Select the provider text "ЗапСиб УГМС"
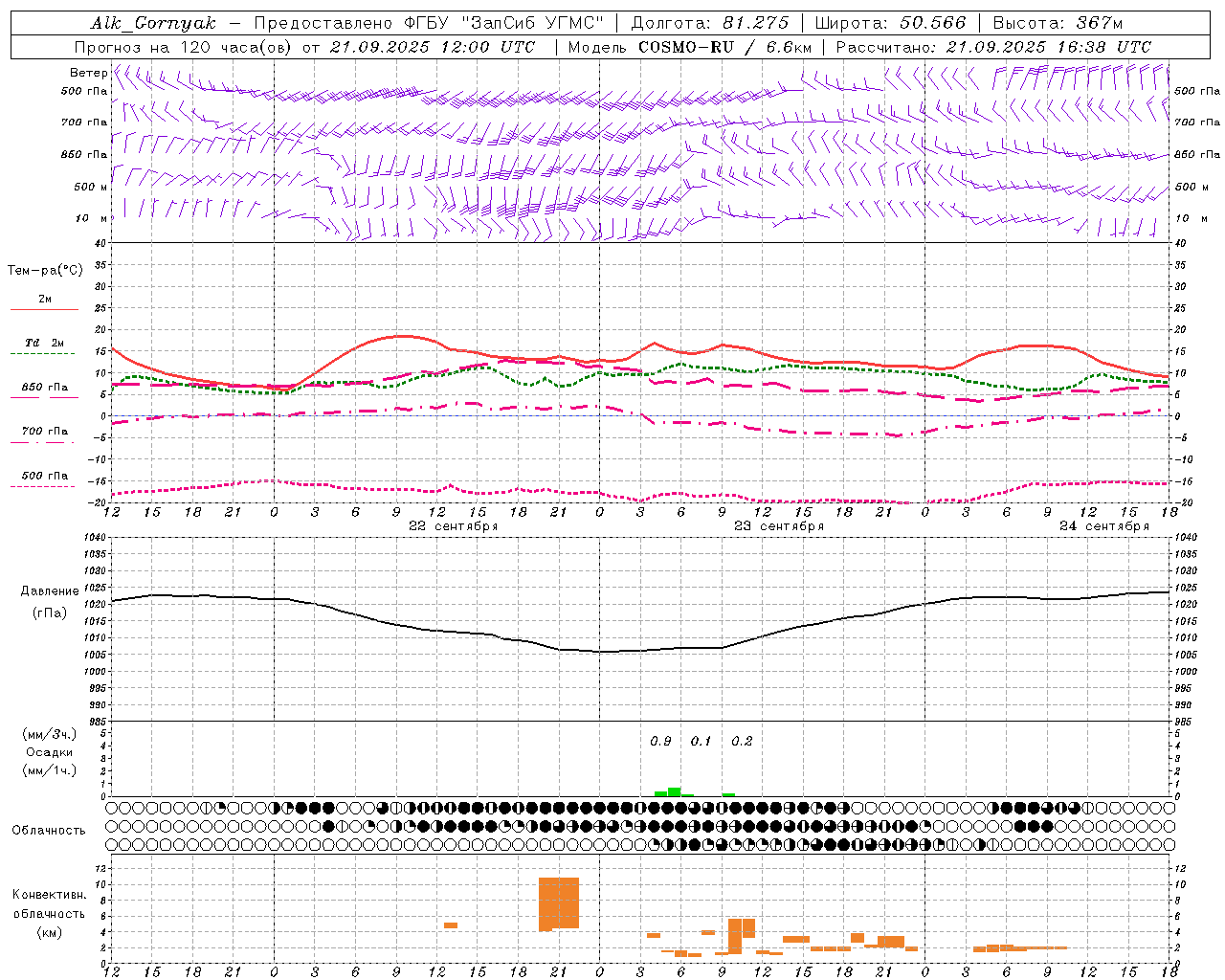 [533, 23]
